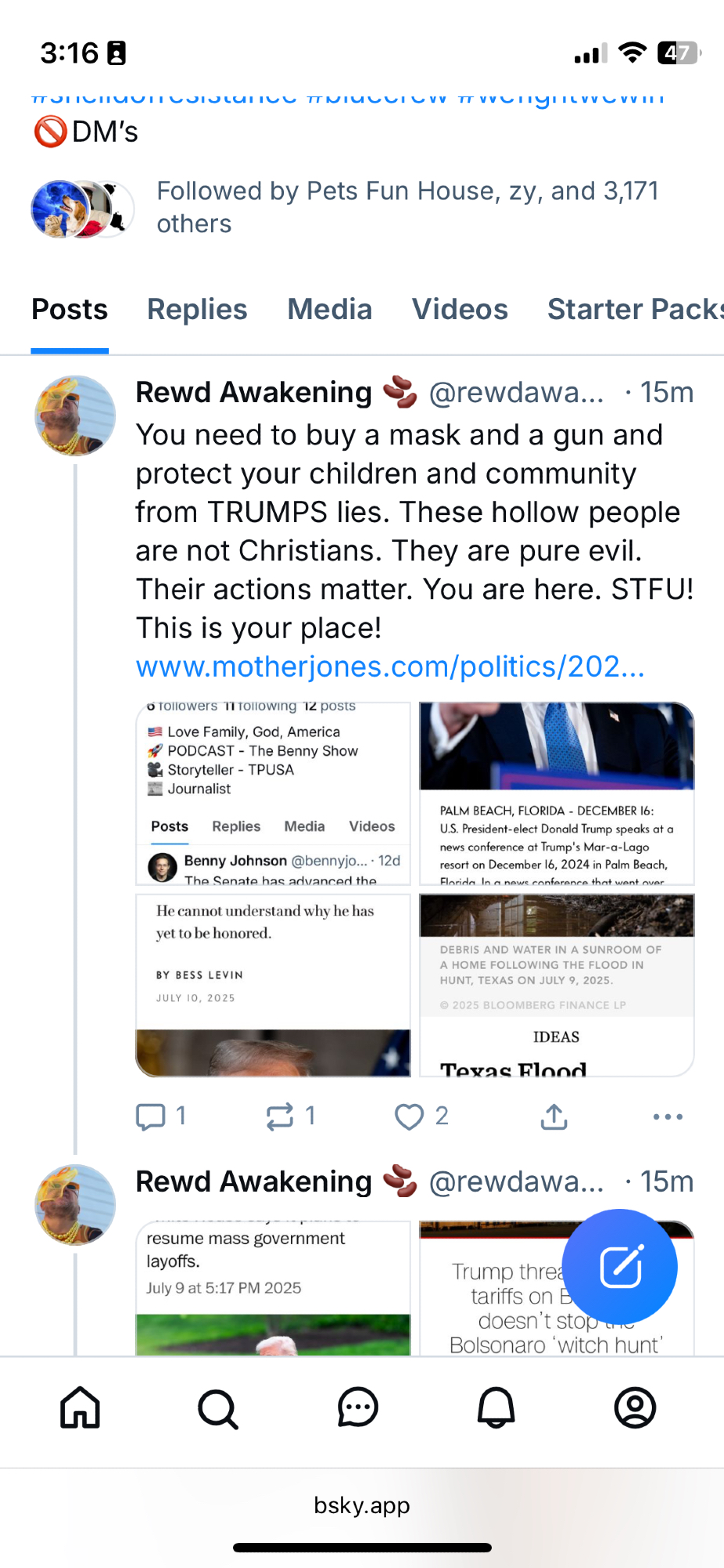Screen dimensions: 724x1568
Task: Tap the bsky.app address bar
Action: click(362, 1505)
